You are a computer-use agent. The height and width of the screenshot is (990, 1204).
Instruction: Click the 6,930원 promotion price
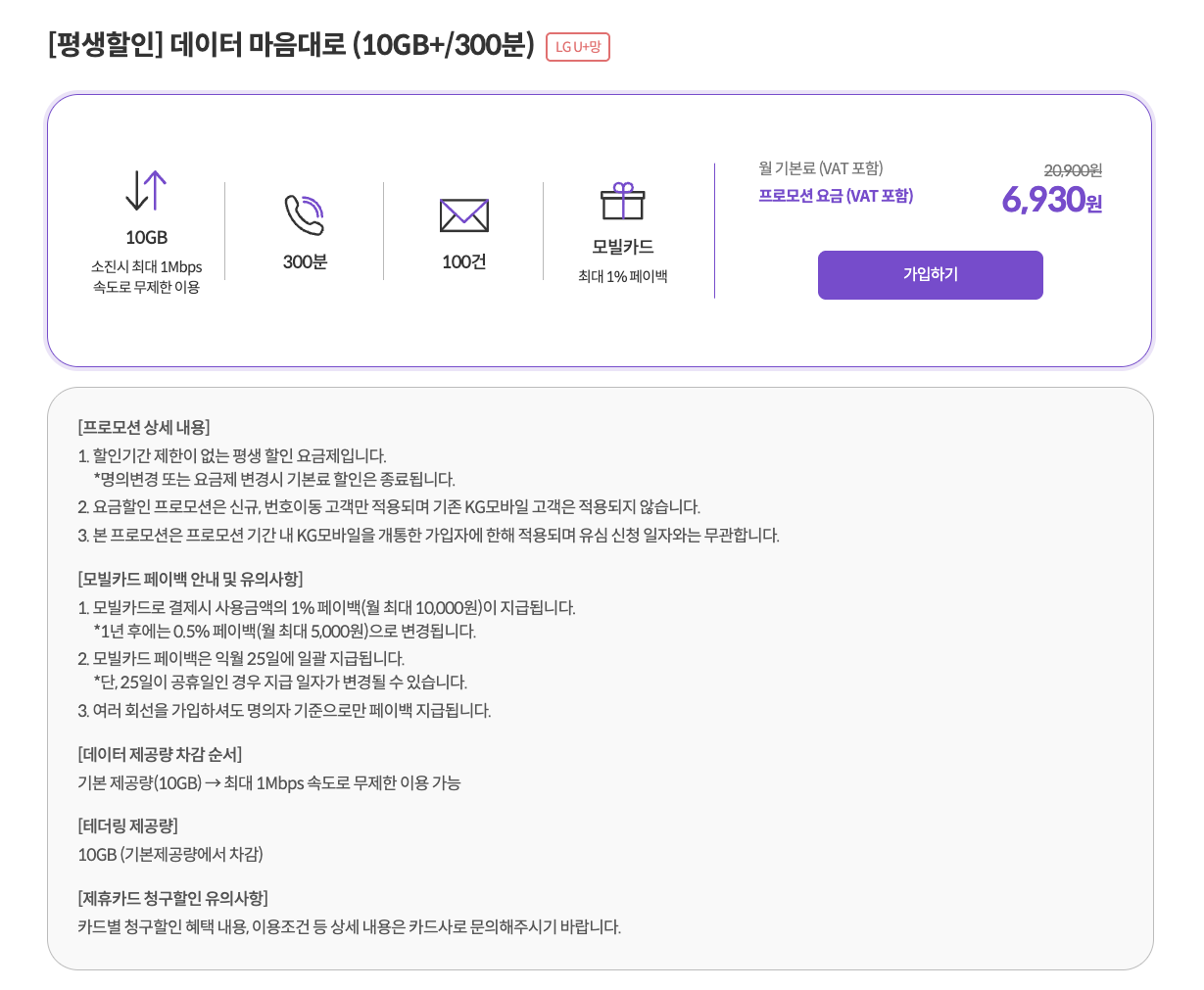coord(1051,200)
